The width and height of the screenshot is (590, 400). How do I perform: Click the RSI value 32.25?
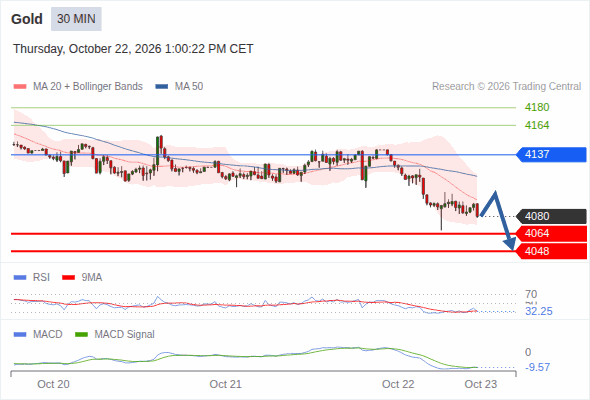[539, 312]
